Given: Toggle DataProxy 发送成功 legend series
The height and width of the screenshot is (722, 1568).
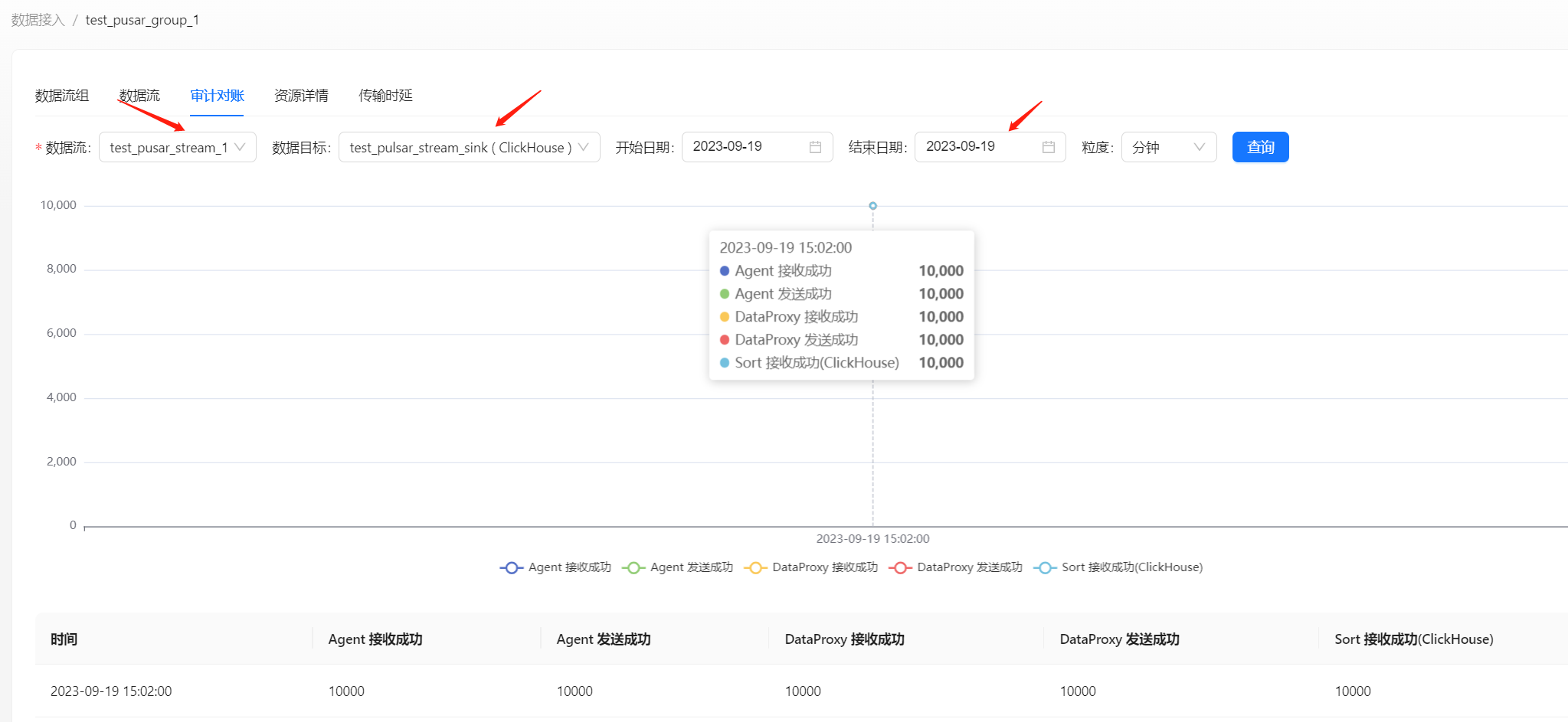Looking at the screenshot, I should pyautogui.click(x=955, y=567).
